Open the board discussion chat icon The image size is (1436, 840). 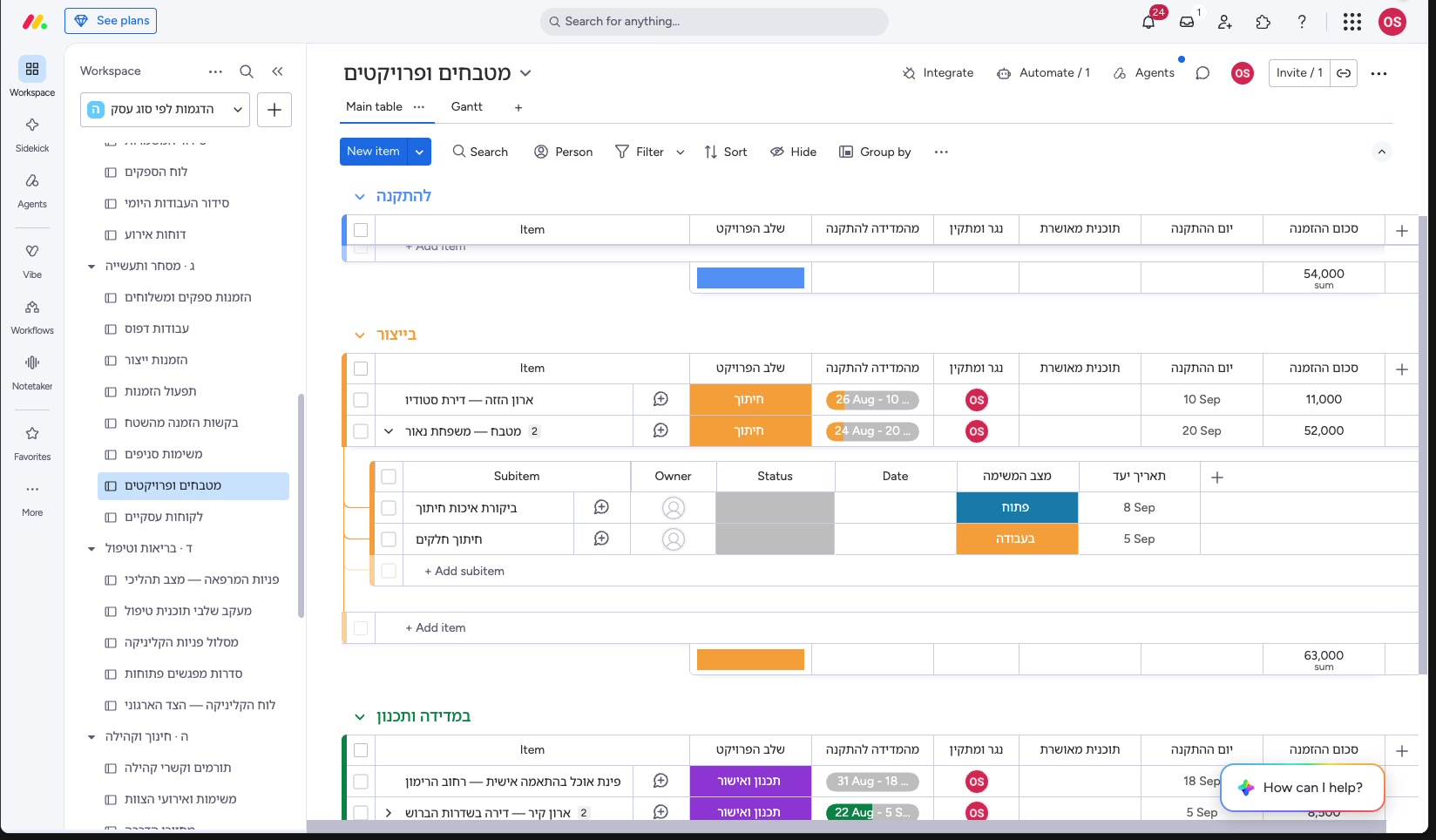tap(1202, 73)
